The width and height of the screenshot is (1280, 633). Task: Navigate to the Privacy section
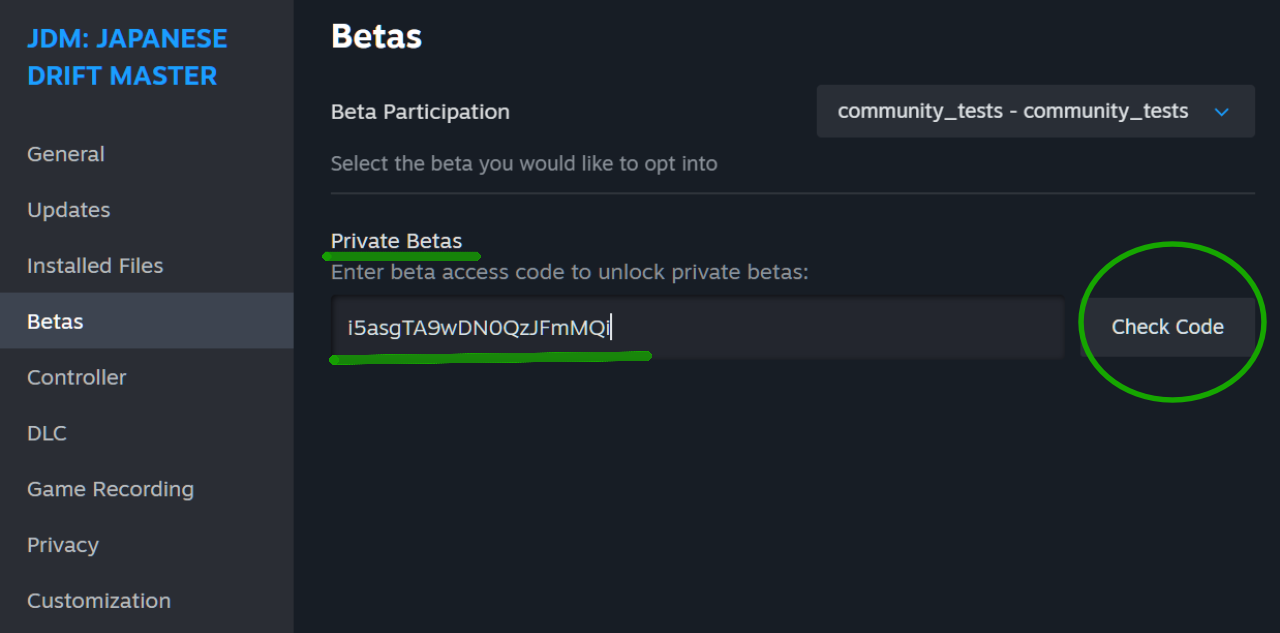pyautogui.click(x=63, y=545)
